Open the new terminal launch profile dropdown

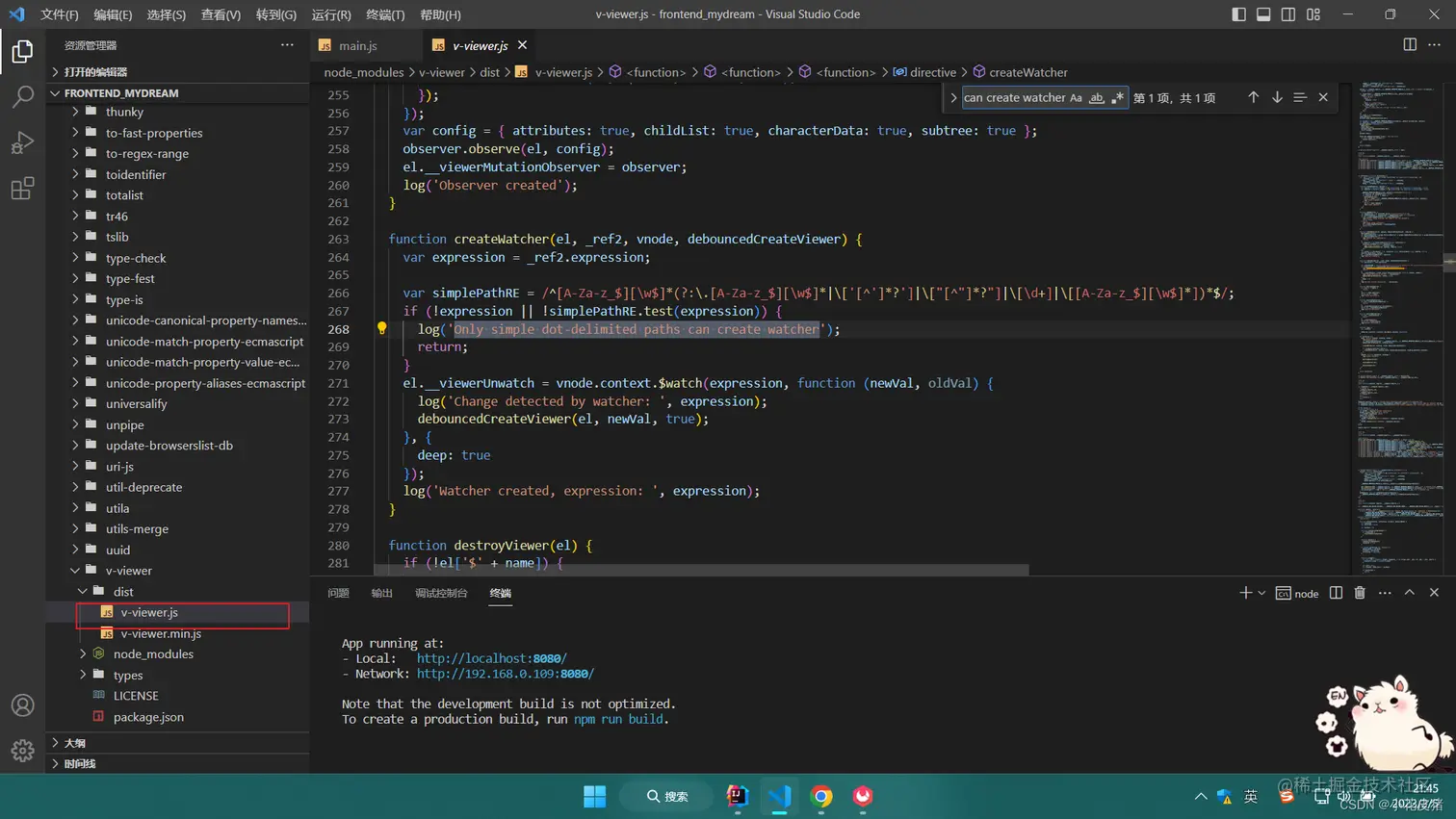pos(1261,593)
